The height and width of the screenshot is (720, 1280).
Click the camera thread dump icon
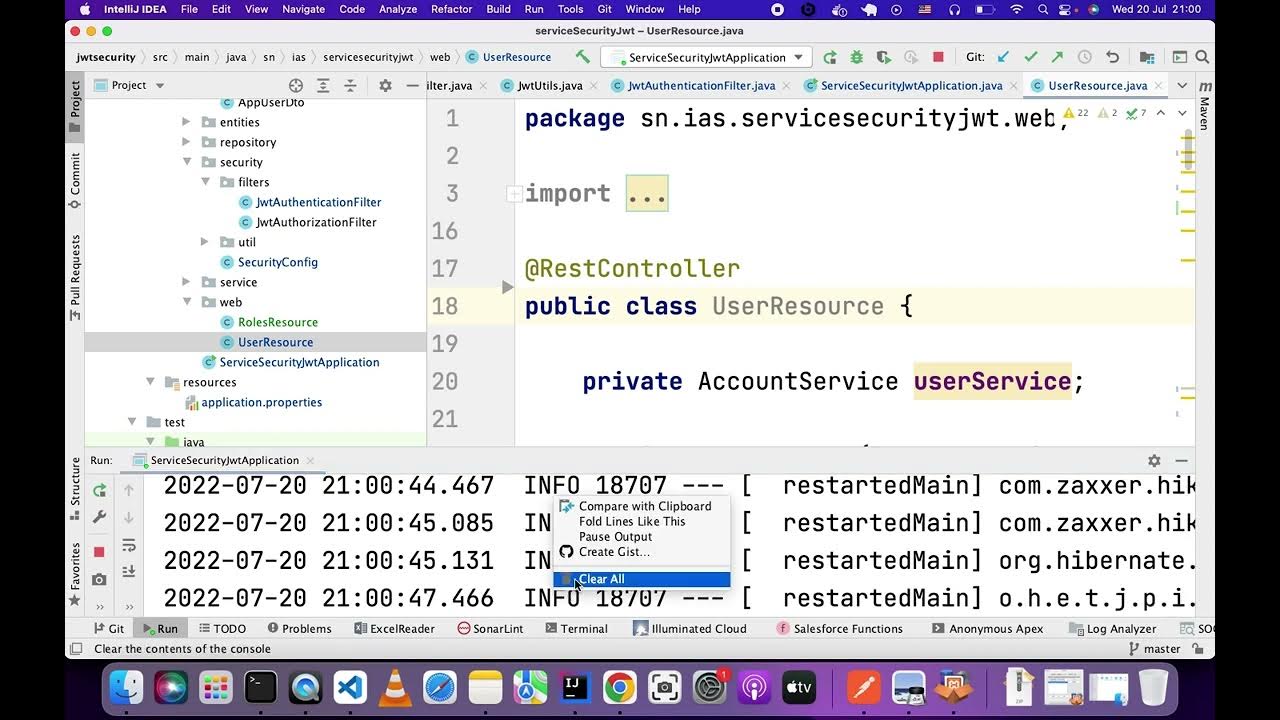coord(99,579)
